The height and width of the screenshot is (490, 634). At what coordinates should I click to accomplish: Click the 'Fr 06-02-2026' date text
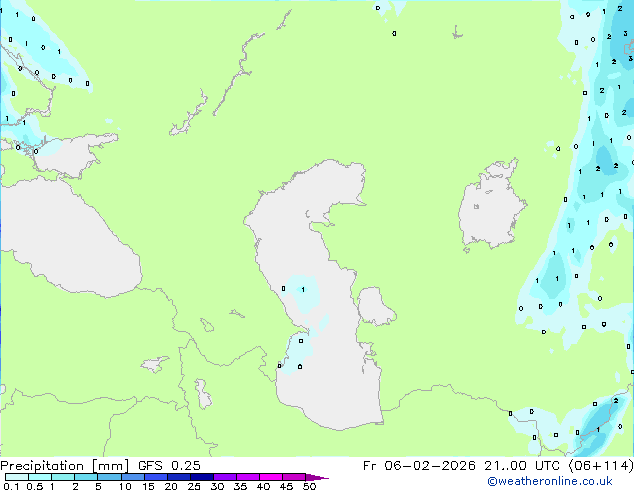(x=419, y=466)
